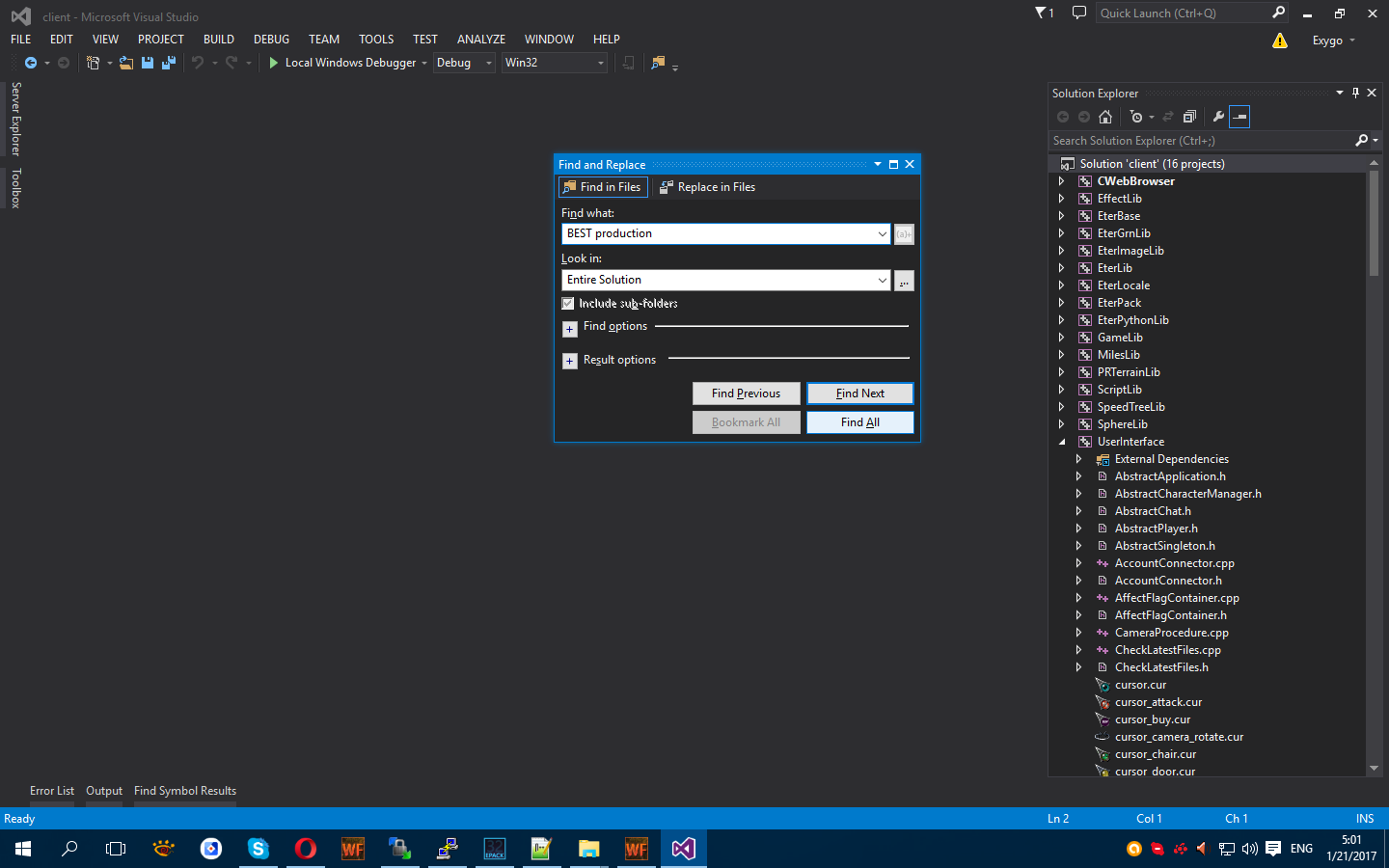Open the feedback speech bubble icon

1079,13
